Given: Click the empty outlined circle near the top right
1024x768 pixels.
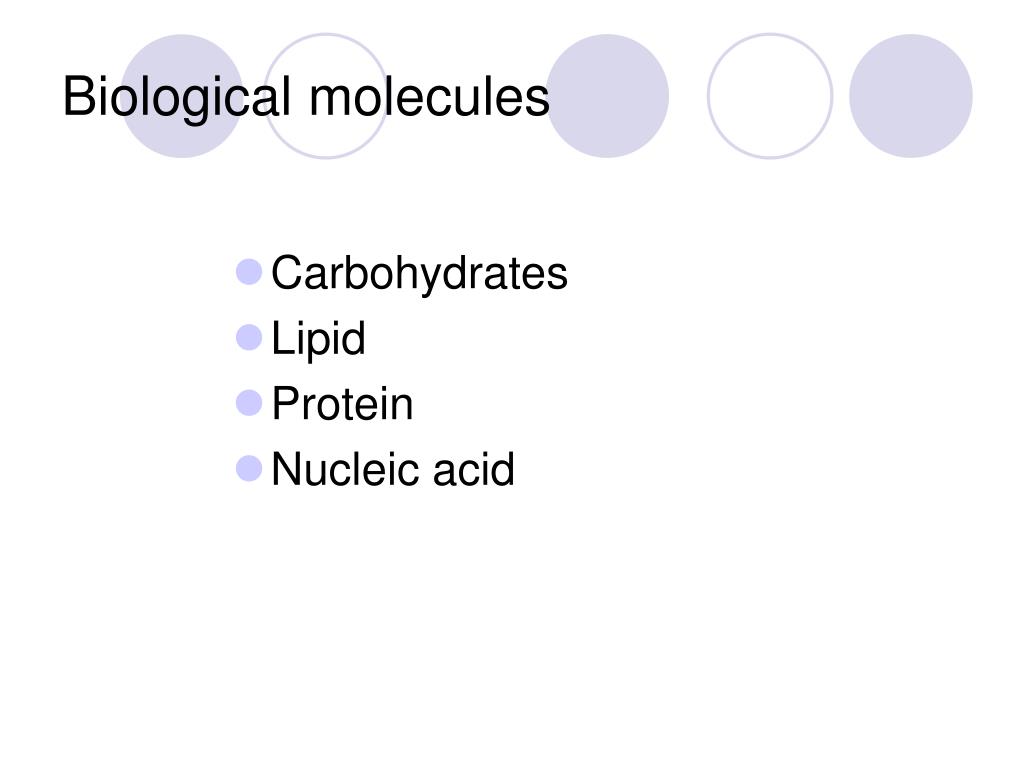Looking at the screenshot, I should click(770, 96).
